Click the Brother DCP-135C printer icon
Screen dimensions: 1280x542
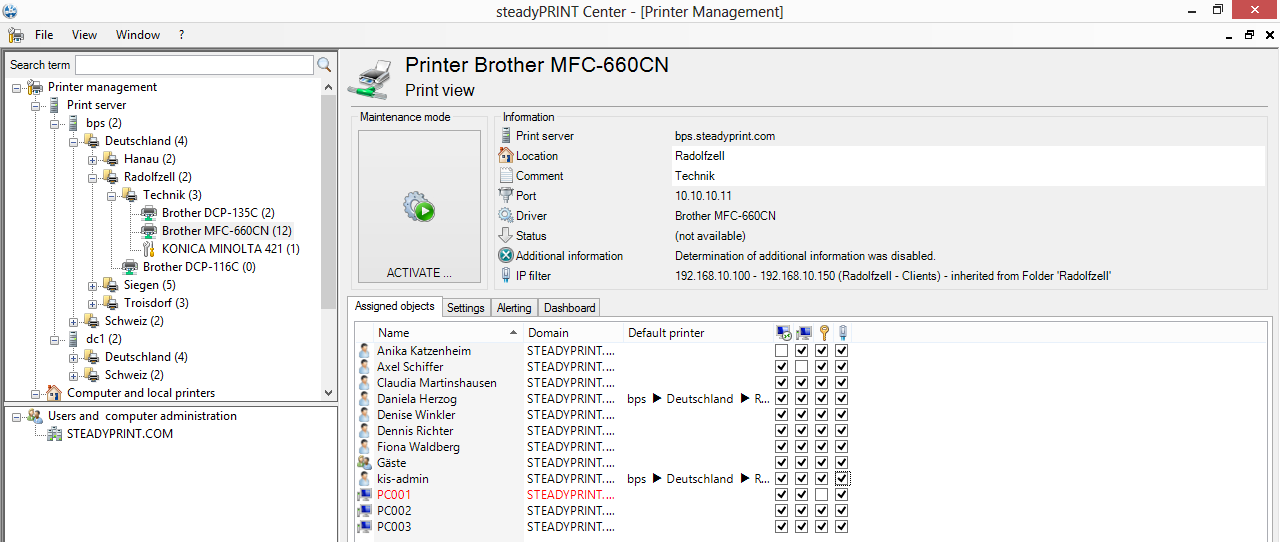pyautogui.click(x=149, y=213)
